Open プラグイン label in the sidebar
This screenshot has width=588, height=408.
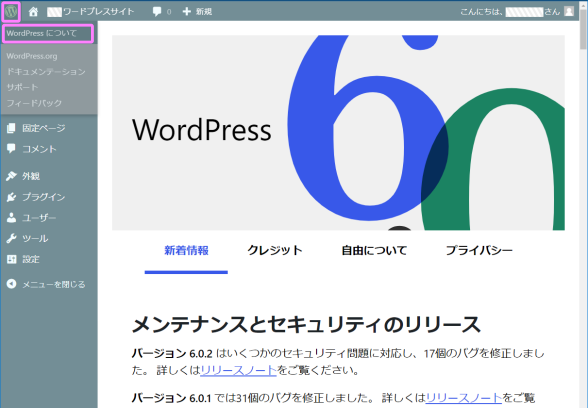[44, 197]
